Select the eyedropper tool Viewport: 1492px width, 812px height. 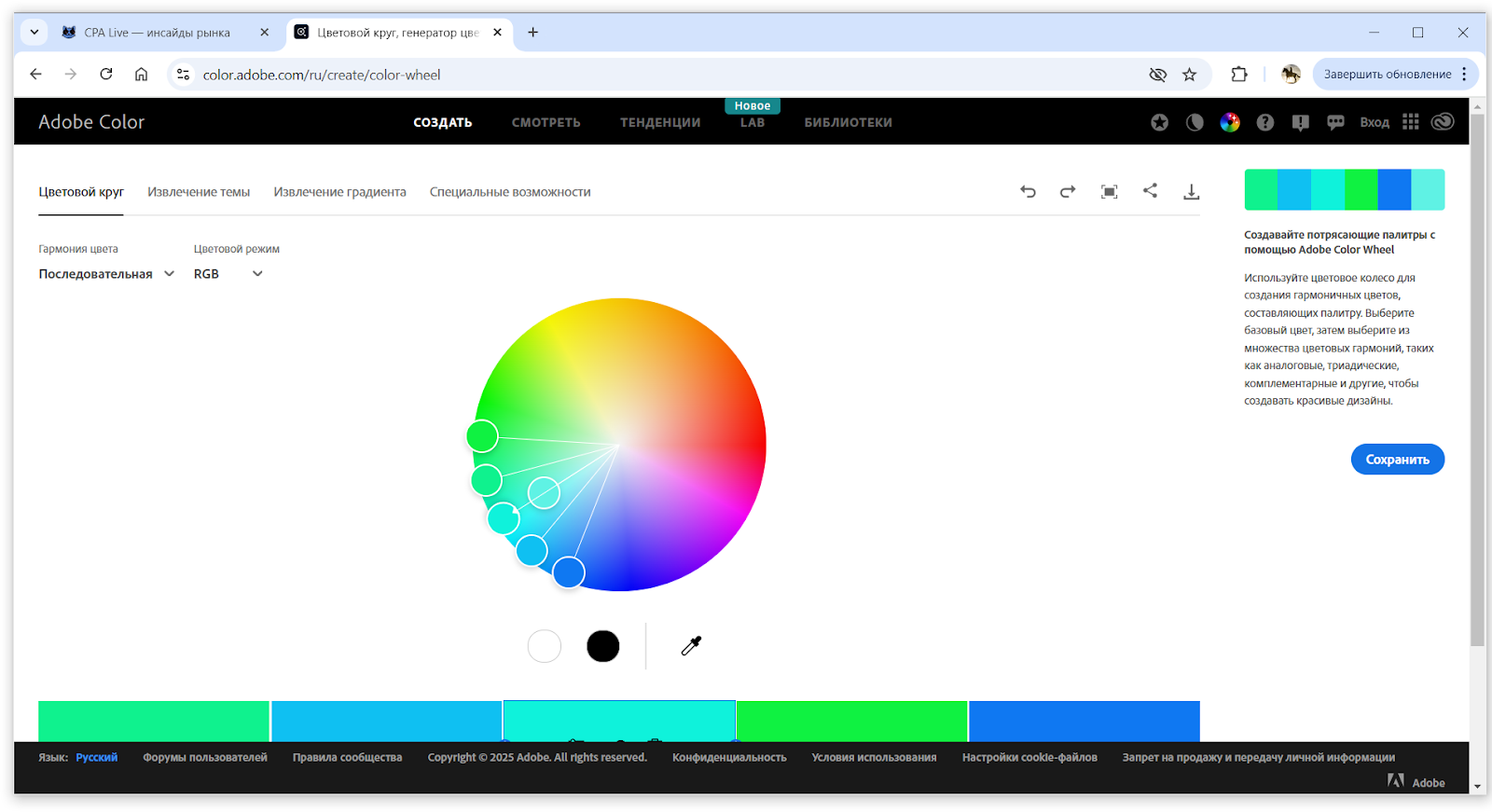pos(691,645)
